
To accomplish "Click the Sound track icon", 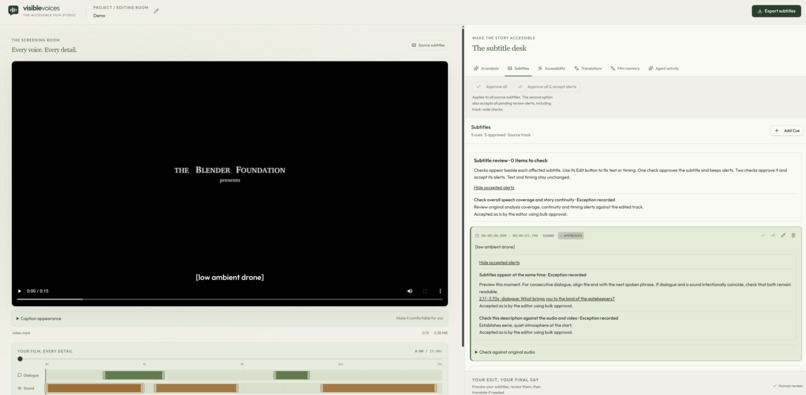I will (20, 388).
